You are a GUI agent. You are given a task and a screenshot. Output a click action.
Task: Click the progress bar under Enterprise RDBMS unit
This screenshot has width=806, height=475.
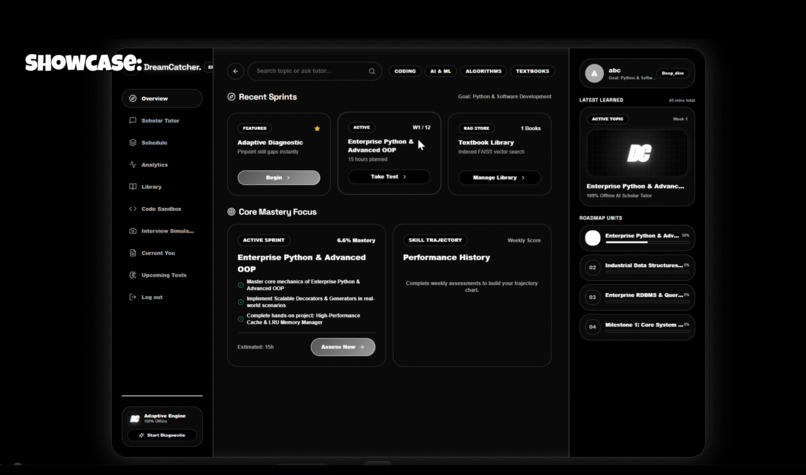[647, 302]
